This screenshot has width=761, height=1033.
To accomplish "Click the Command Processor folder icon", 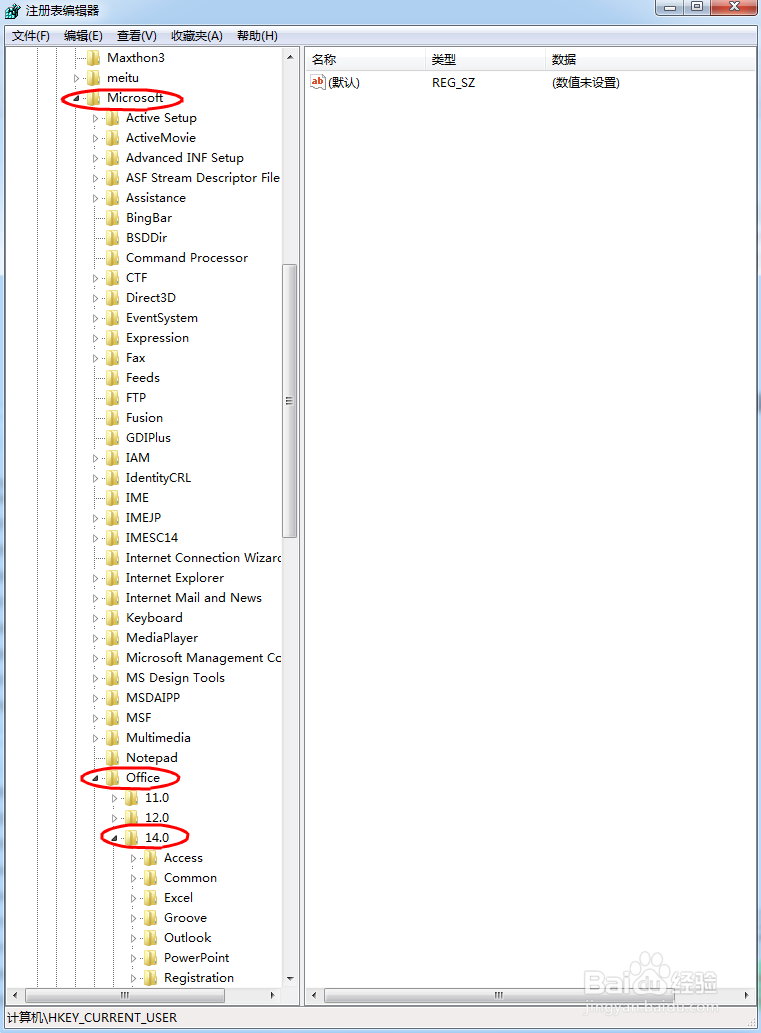I will 113,258.
